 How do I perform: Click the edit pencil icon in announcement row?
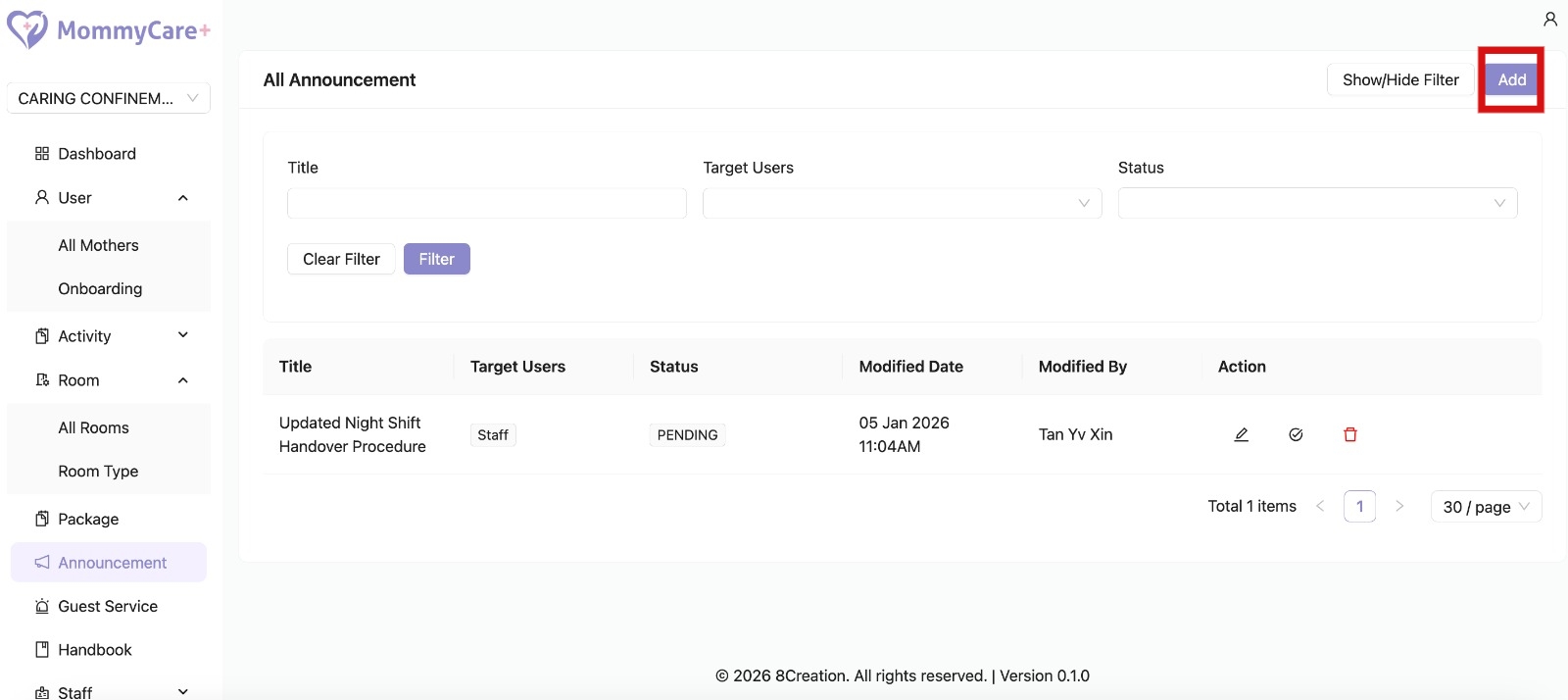[x=1241, y=434]
